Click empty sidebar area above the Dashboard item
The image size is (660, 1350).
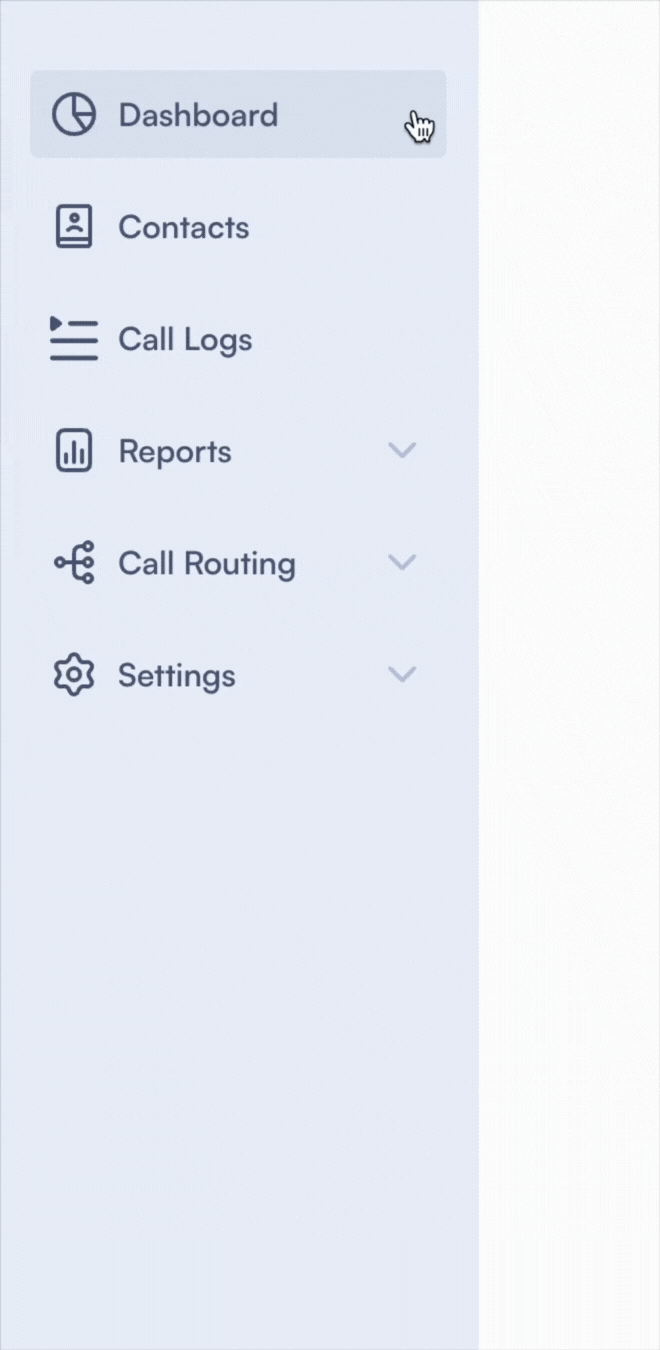coord(240,35)
